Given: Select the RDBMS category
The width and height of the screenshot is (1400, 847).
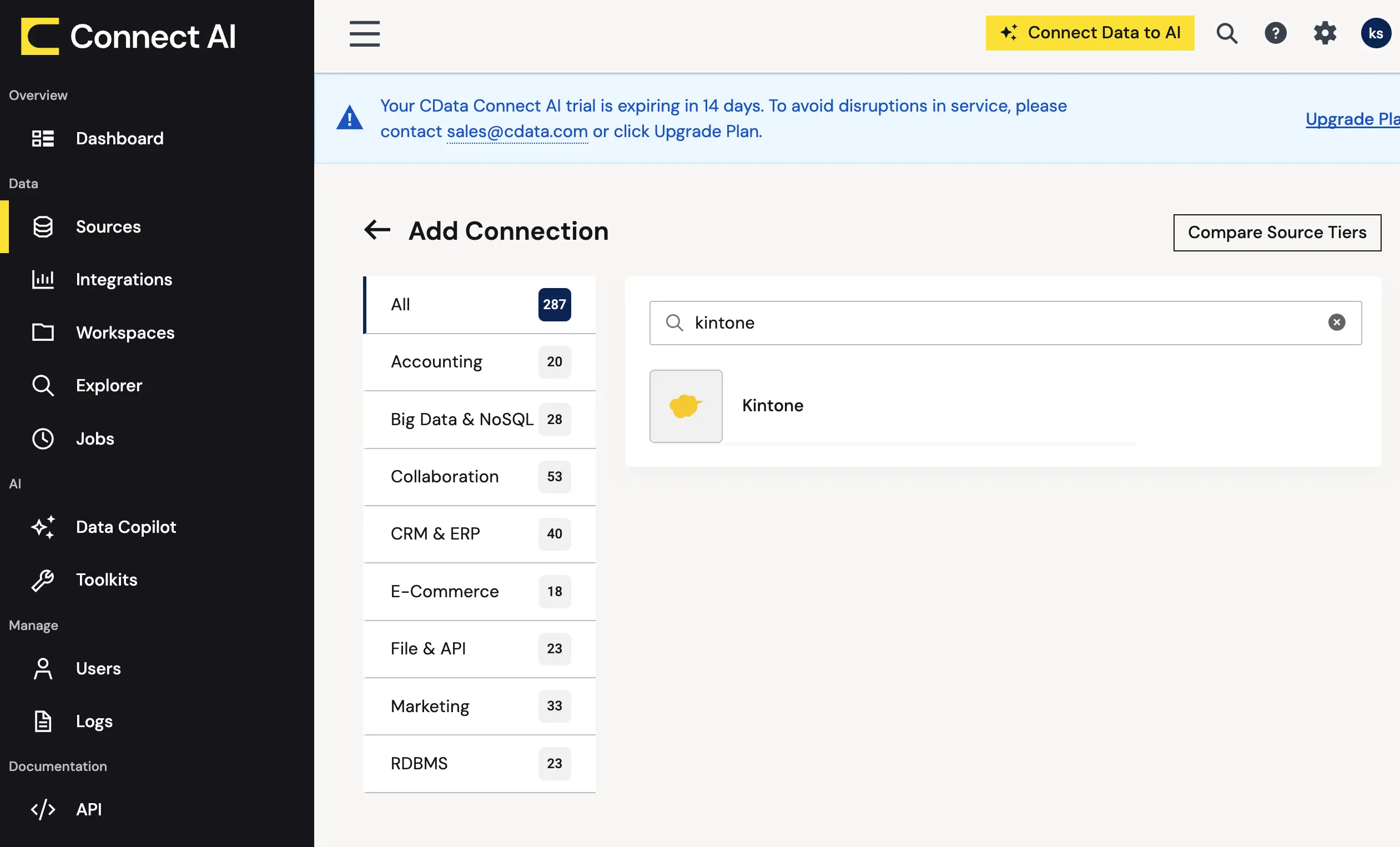Looking at the screenshot, I should coord(479,764).
